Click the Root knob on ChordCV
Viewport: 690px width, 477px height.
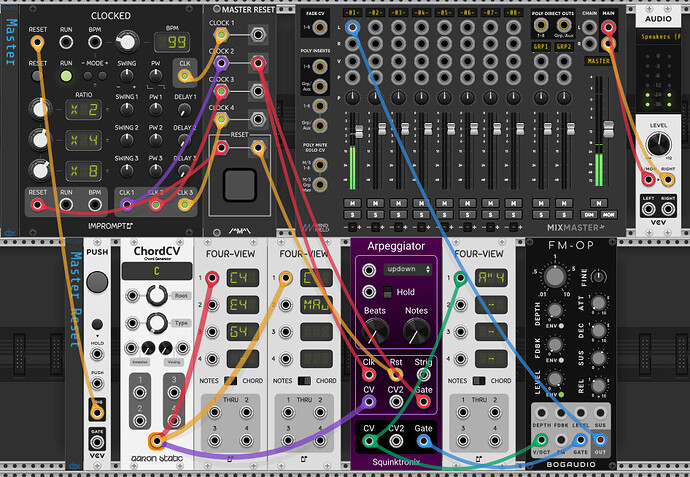coord(157,296)
